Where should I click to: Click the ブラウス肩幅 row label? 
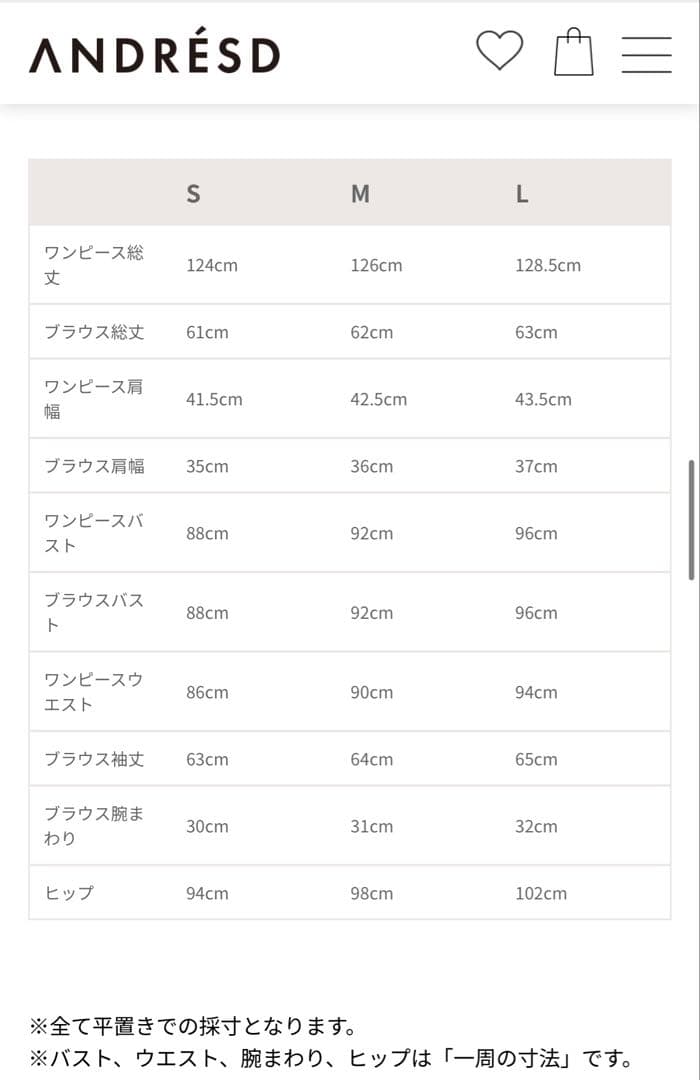pos(94,466)
